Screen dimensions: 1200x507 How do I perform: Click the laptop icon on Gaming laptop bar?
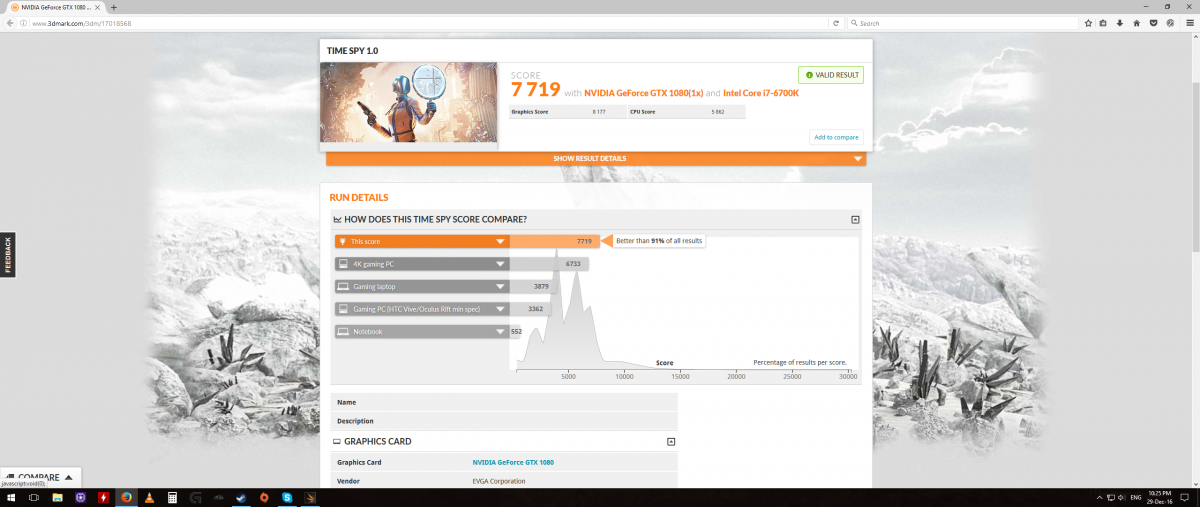[342, 286]
